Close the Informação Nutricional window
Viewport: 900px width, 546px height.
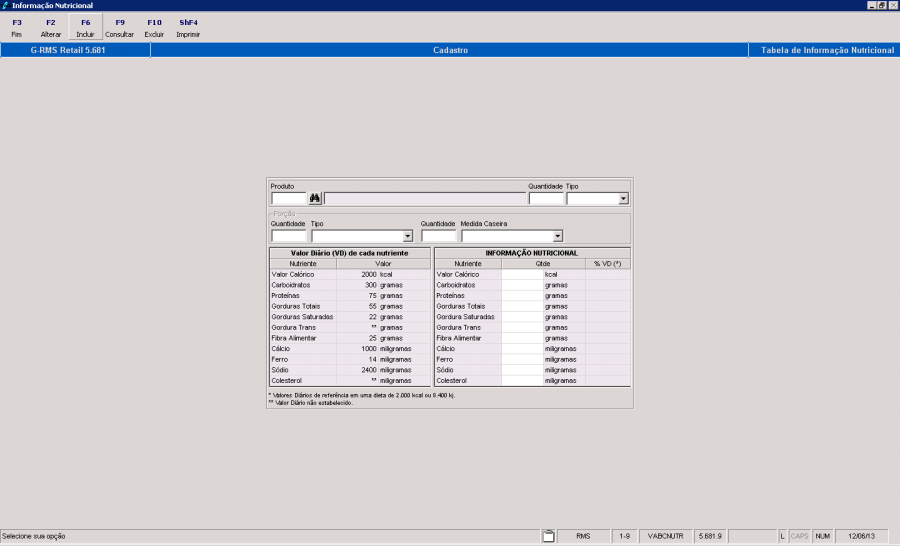[x=893, y=5]
